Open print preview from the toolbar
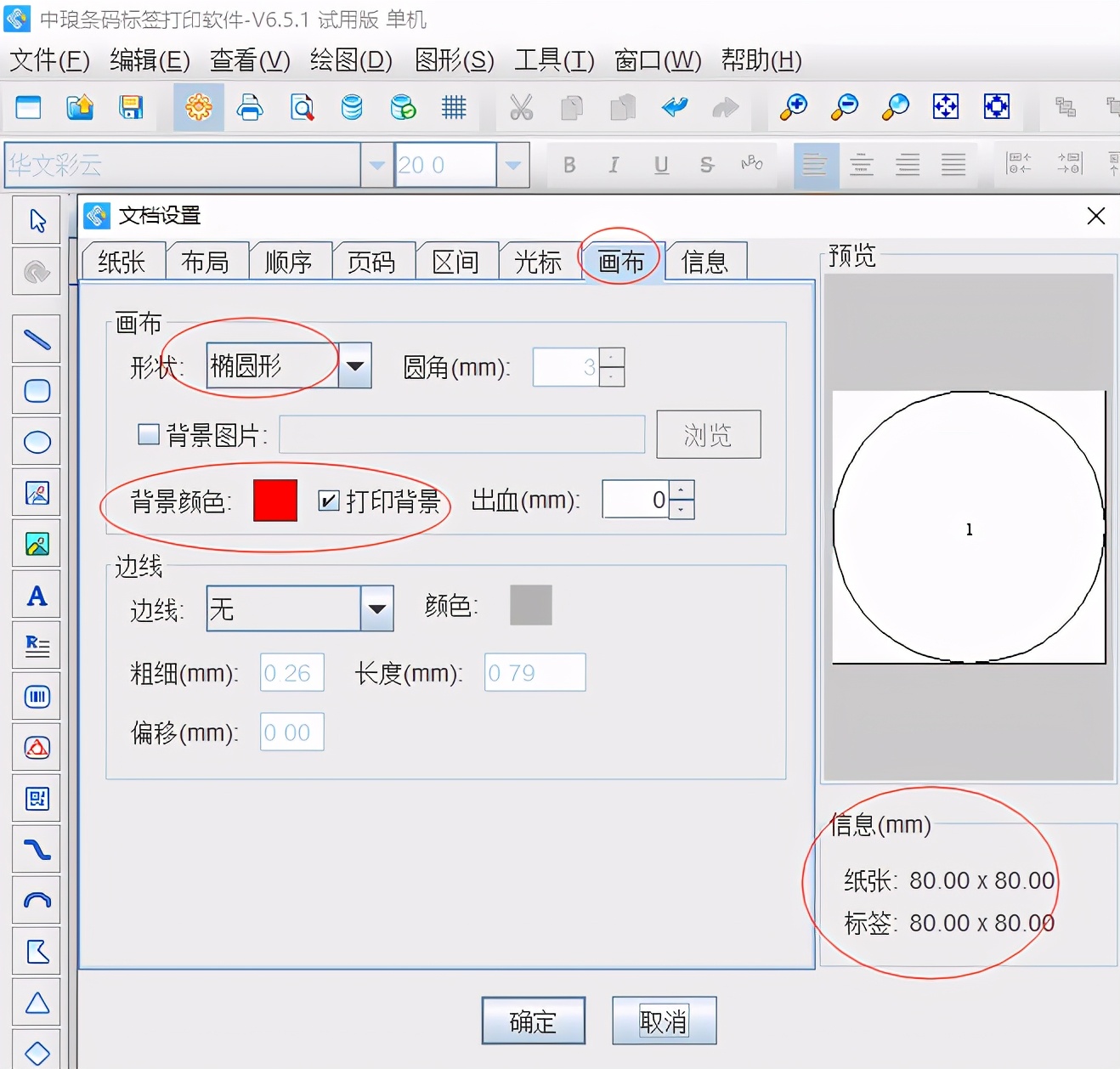Image resolution: width=1120 pixels, height=1069 pixels. click(301, 108)
